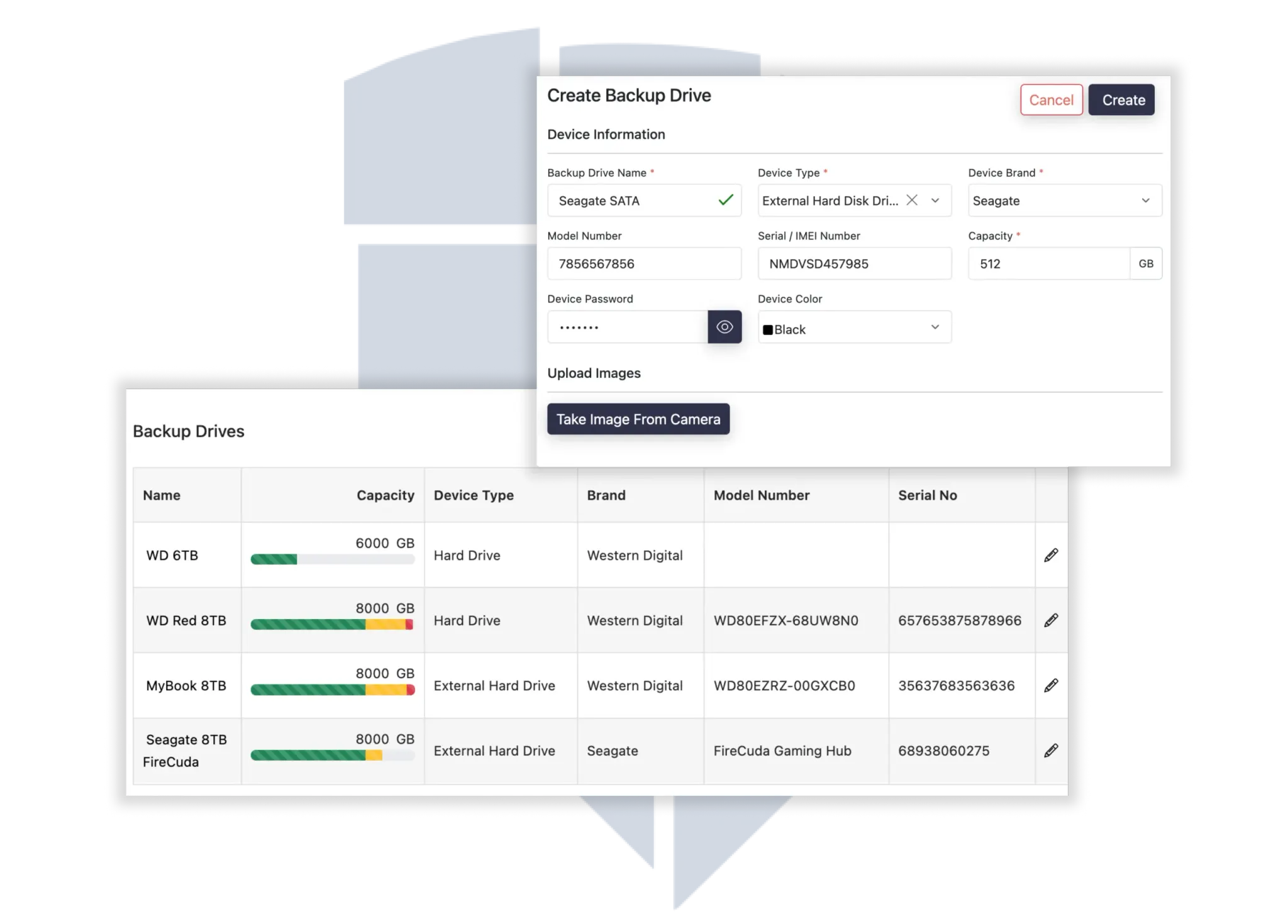Image resolution: width=1288 pixels, height=924 pixels.
Task: Open the Device Color Black dropdown
Action: point(855,327)
